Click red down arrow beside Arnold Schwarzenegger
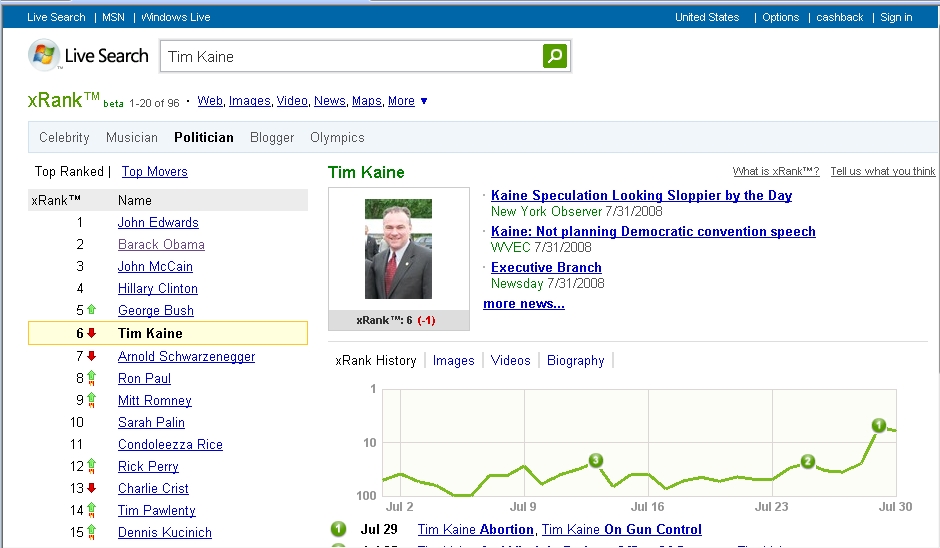The image size is (940, 548). [x=92, y=357]
